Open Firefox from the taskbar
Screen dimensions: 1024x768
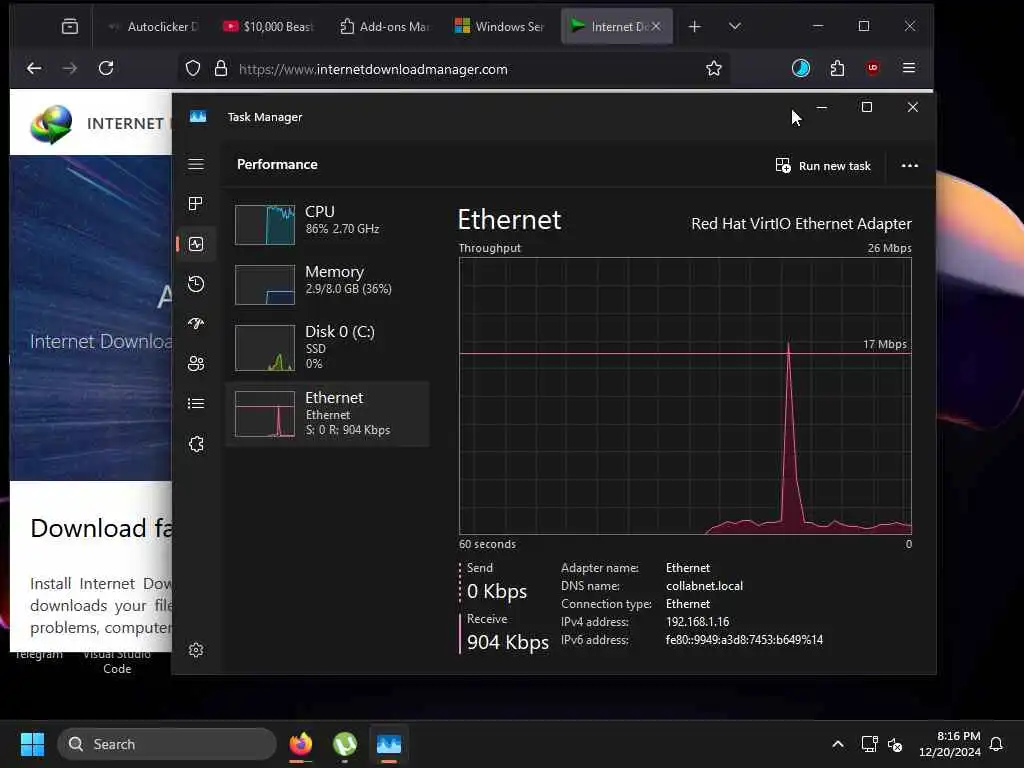[x=300, y=744]
